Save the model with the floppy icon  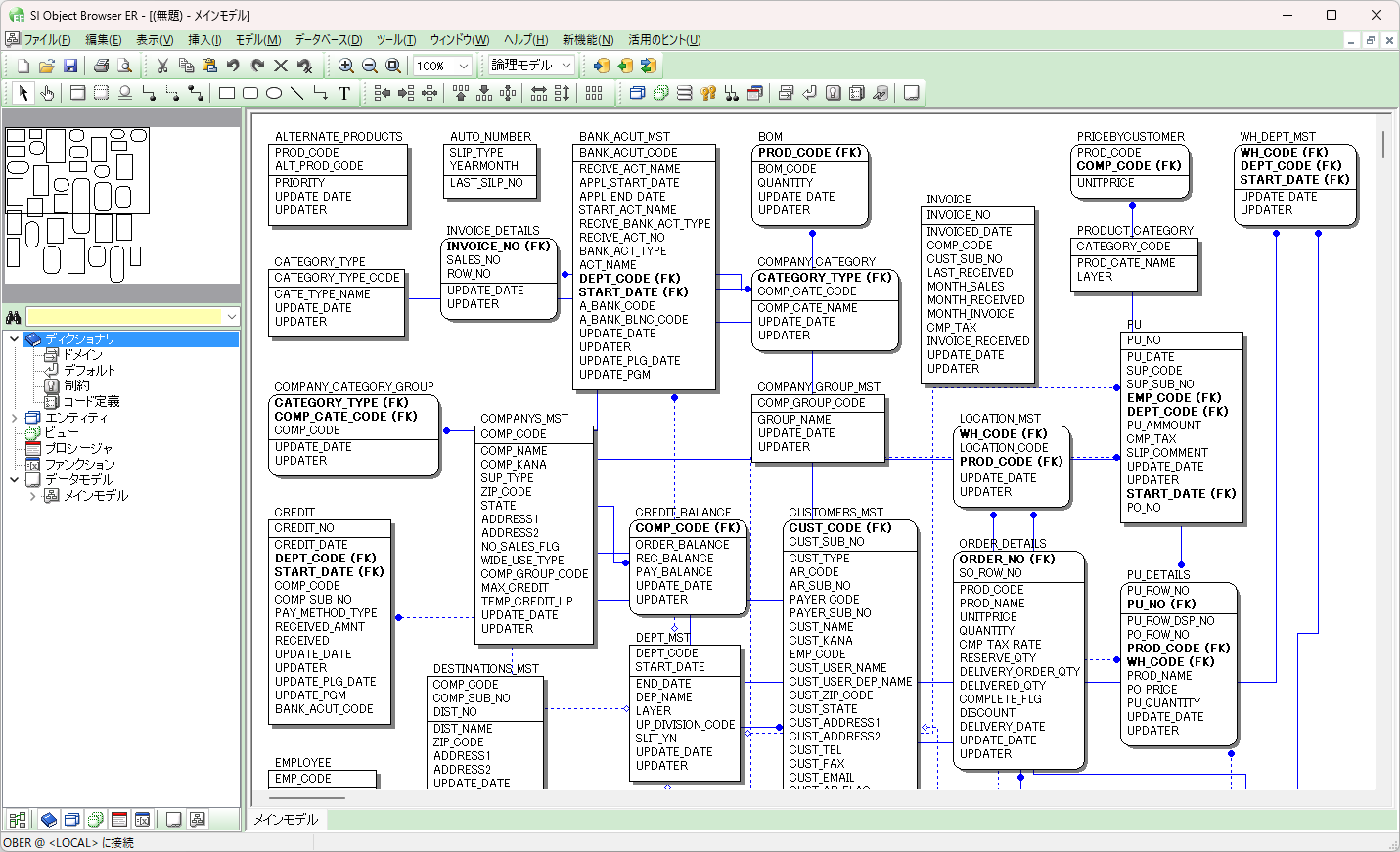pyautogui.click(x=70, y=66)
